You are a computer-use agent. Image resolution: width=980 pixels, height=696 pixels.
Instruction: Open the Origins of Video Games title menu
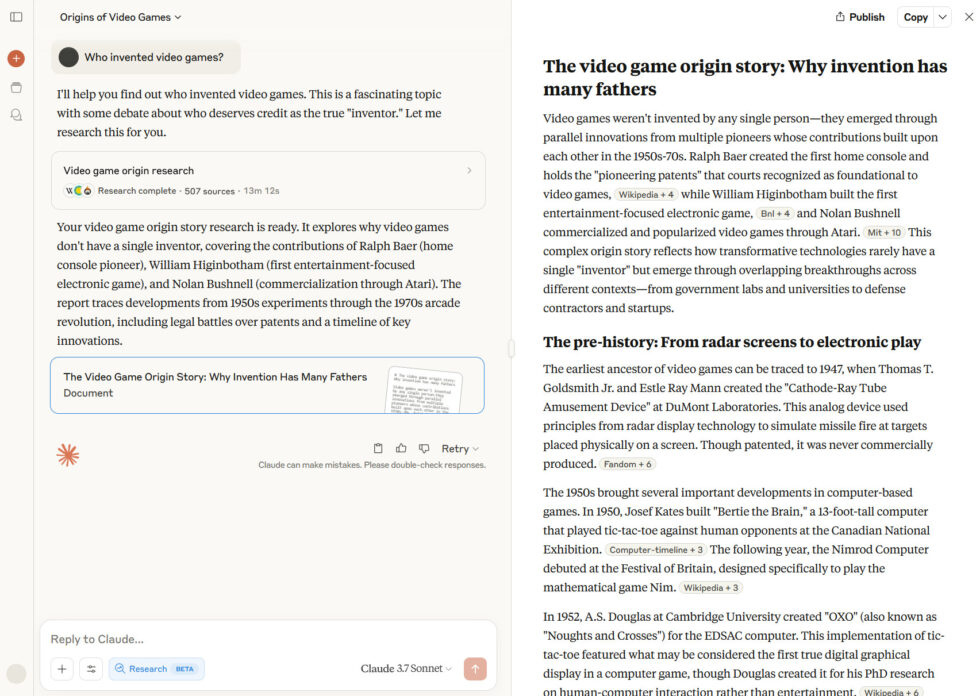pos(120,17)
